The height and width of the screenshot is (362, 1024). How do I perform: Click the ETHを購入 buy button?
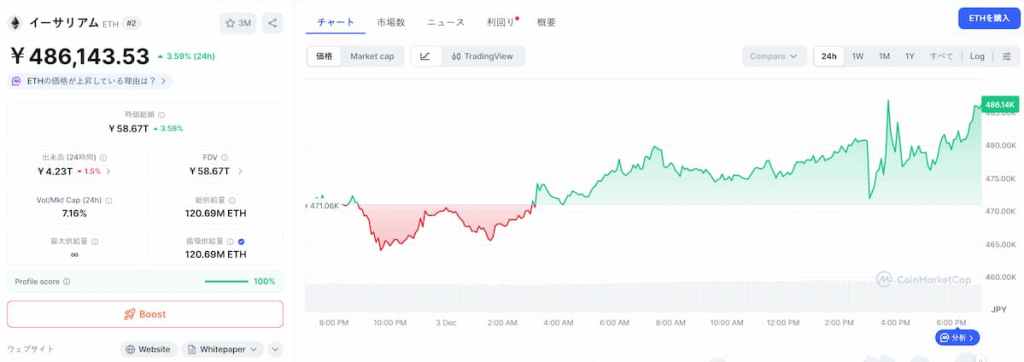tap(989, 18)
